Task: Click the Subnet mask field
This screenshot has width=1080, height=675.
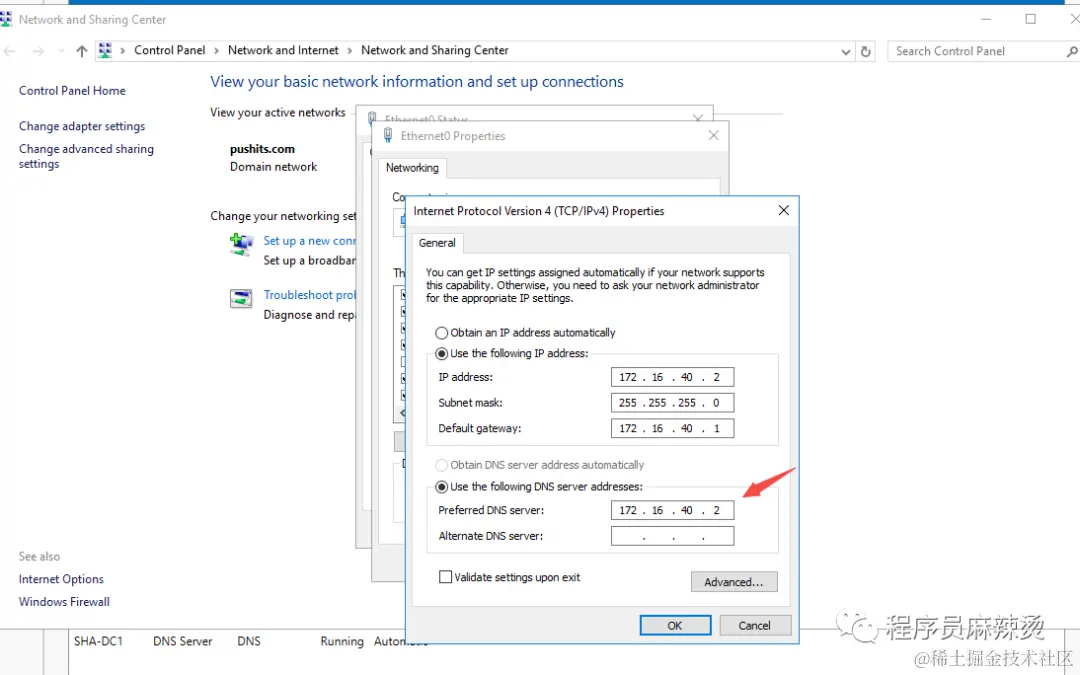Action: (672, 402)
